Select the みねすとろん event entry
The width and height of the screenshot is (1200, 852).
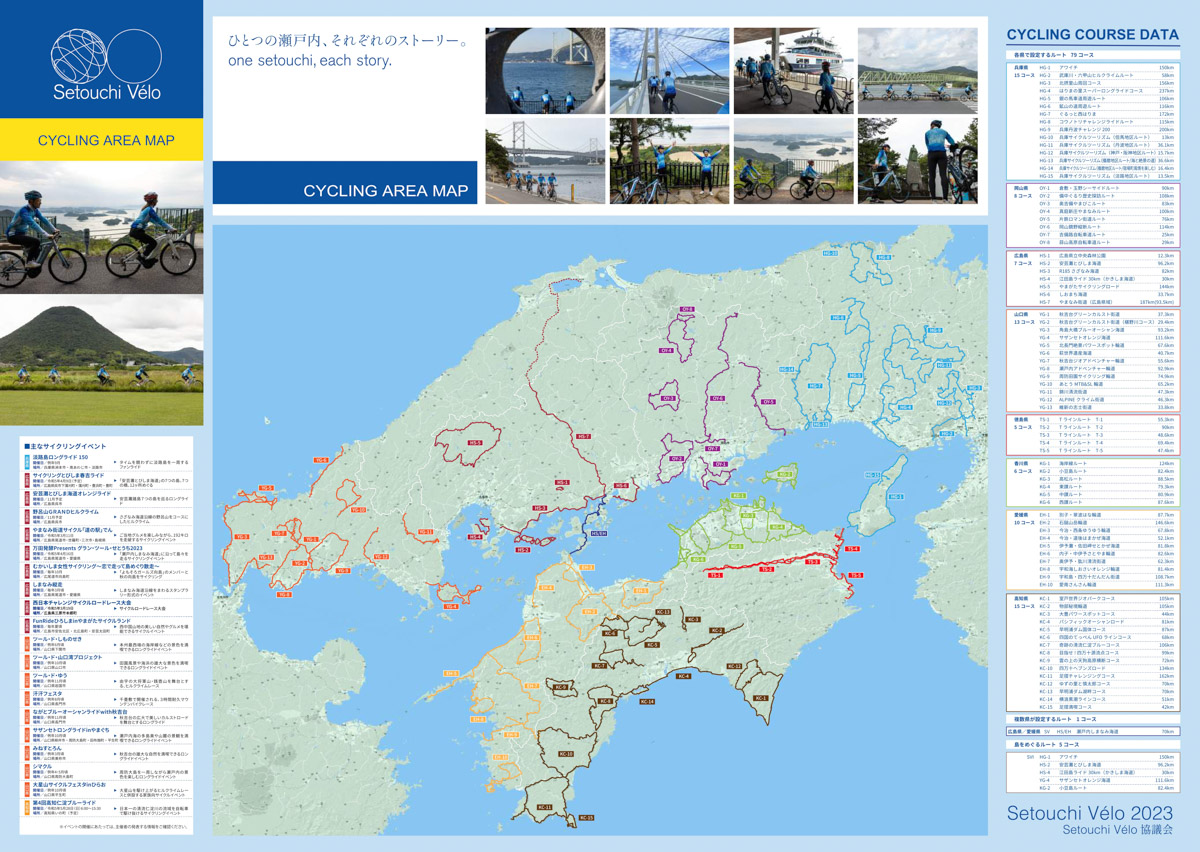108,754
